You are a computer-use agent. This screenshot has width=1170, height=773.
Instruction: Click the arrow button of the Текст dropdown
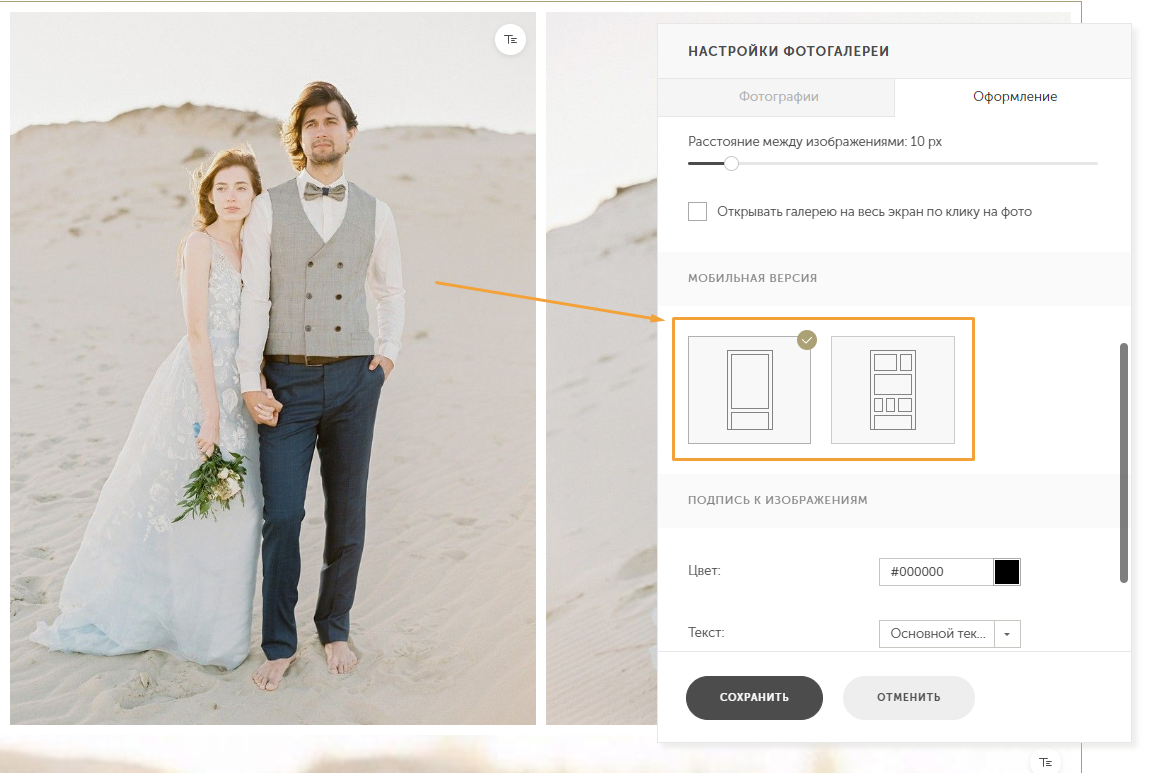(1007, 634)
